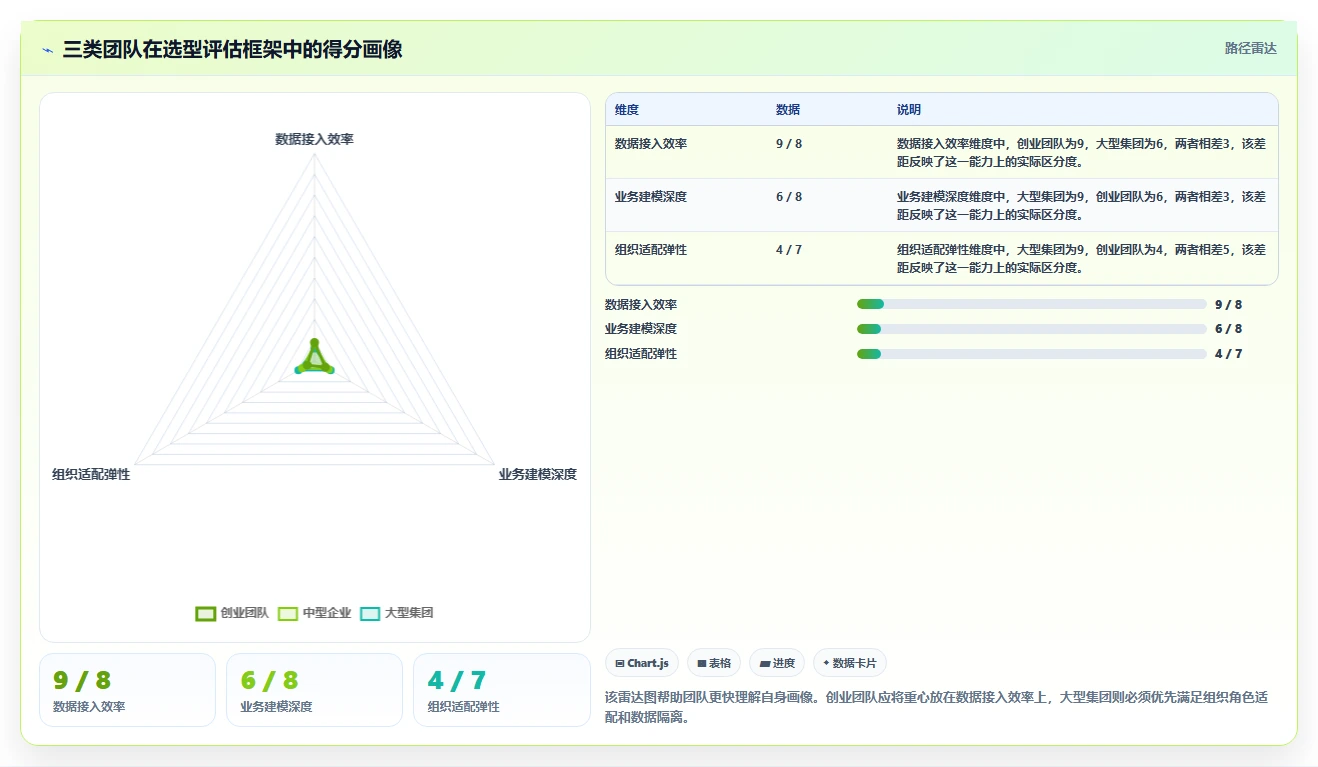Click the 9 / 8 table cell
Screen dimensions: 1318x767
(x=789, y=144)
